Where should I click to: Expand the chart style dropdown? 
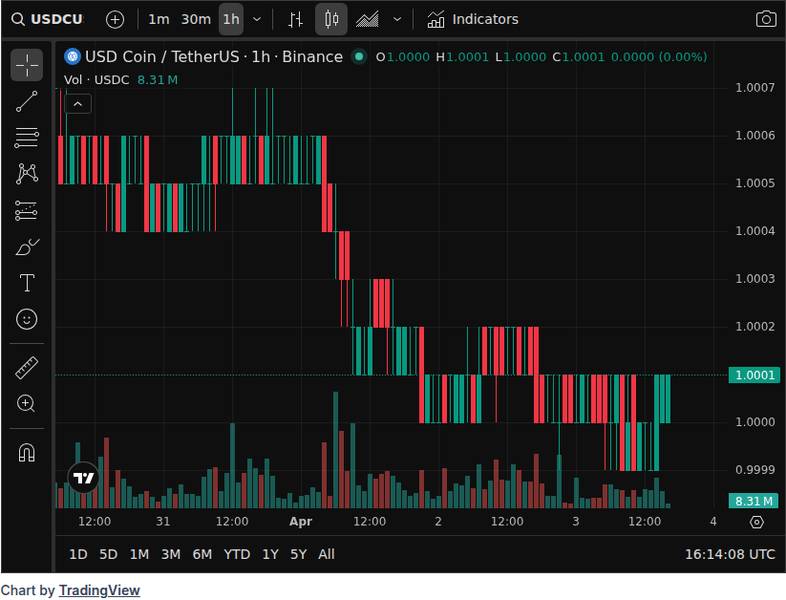coord(397,20)
